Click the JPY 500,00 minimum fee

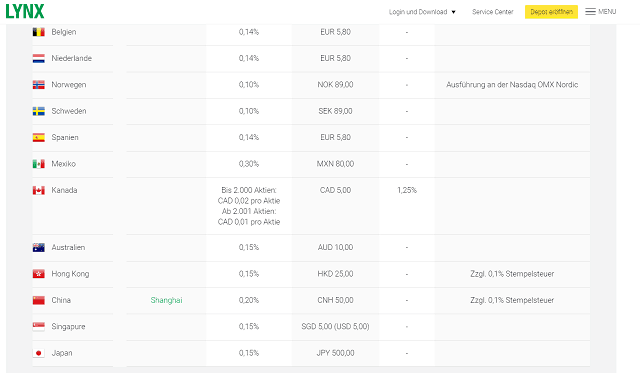tap(336, 353)
